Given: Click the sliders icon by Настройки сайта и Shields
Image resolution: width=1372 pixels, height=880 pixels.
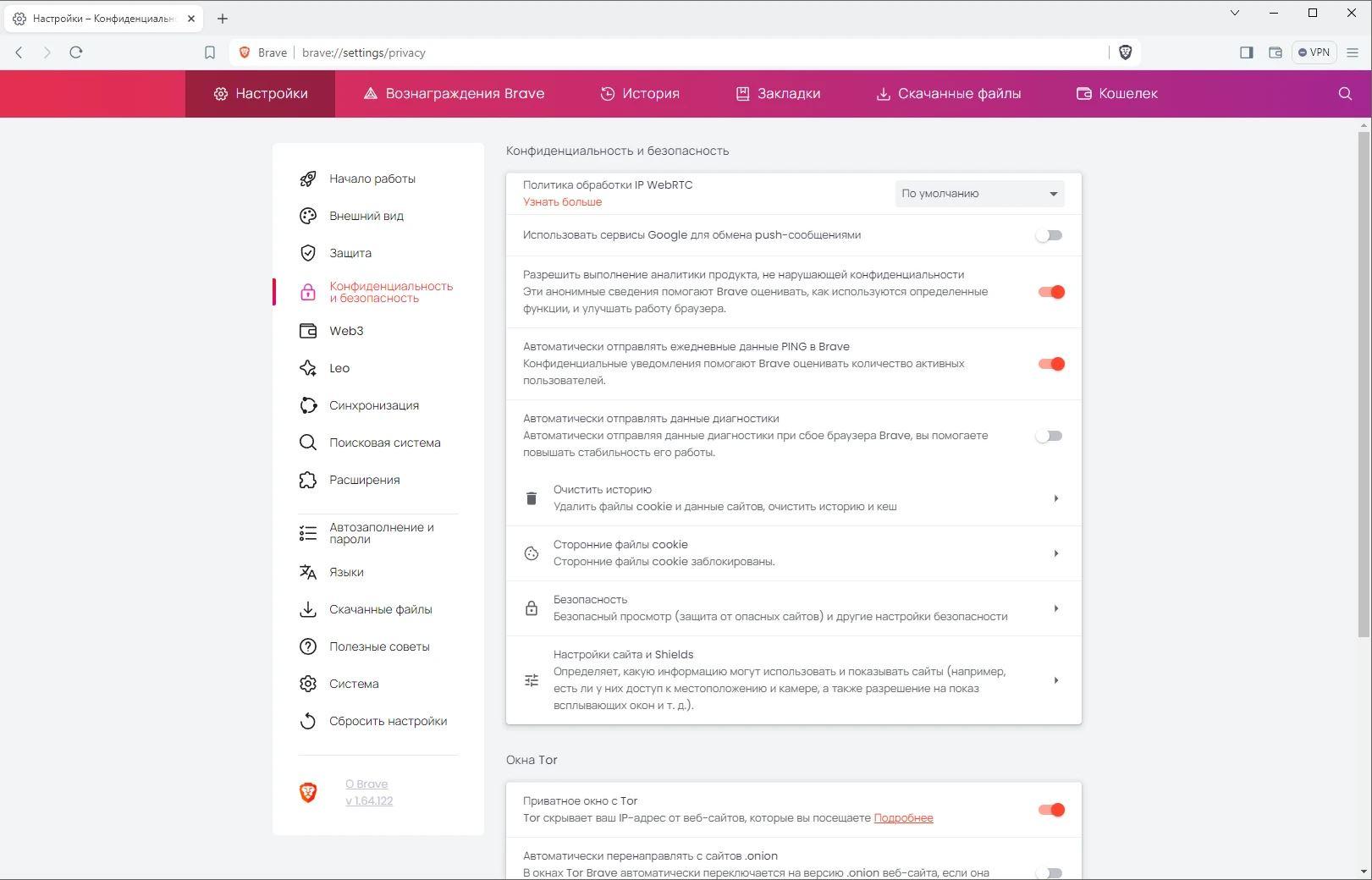Looking at the screenshot, I should pos(532,680).
